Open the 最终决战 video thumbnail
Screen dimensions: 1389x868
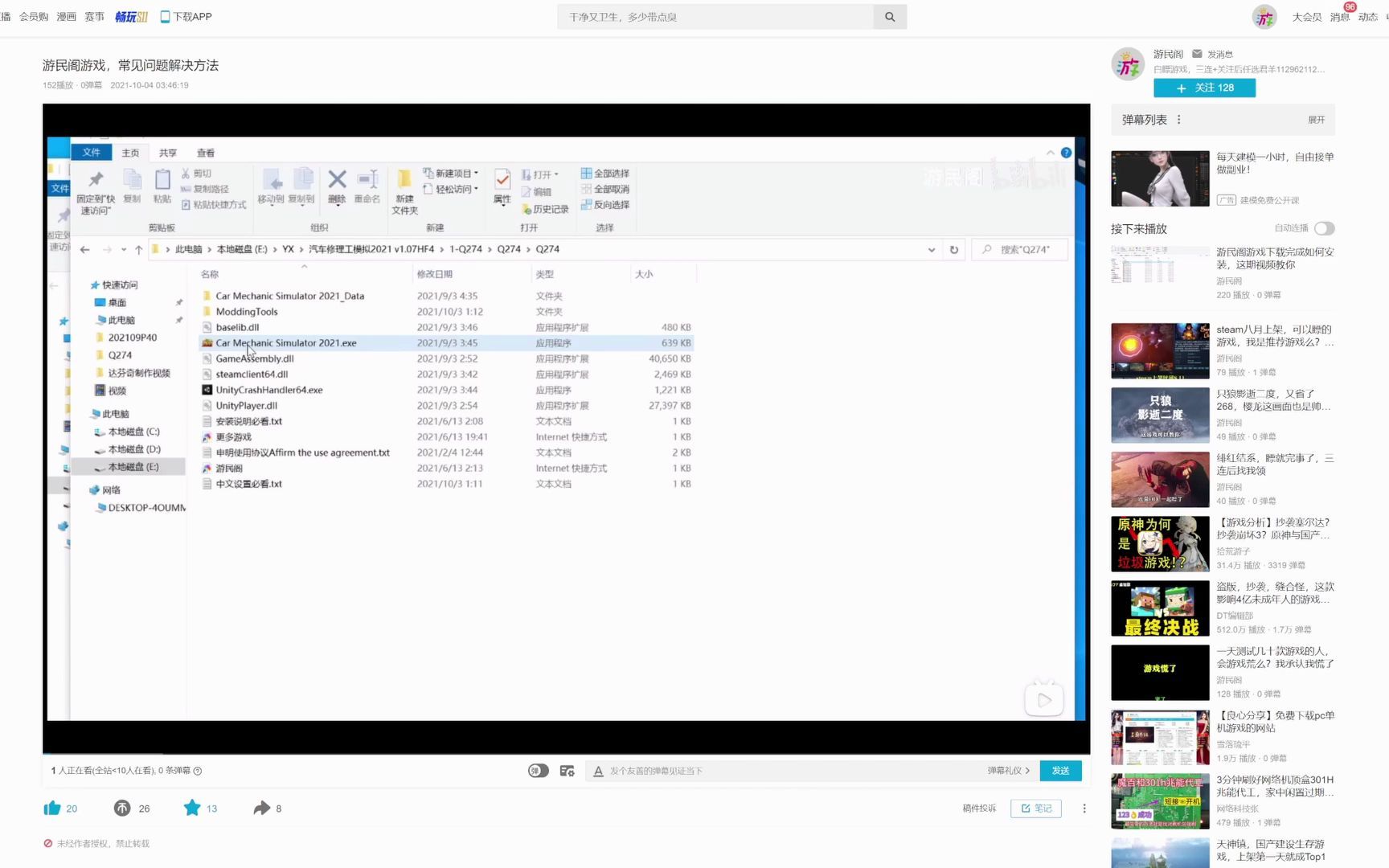click(1160, 608)
